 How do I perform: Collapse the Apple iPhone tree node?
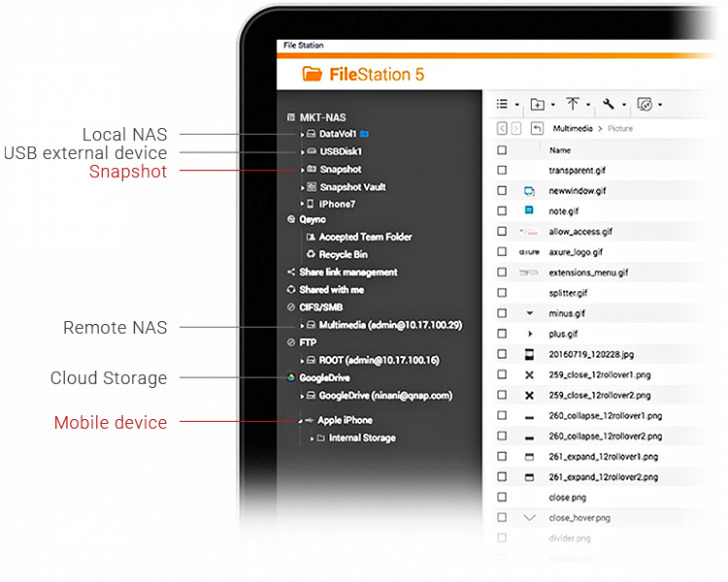click(x=301, y=421)
